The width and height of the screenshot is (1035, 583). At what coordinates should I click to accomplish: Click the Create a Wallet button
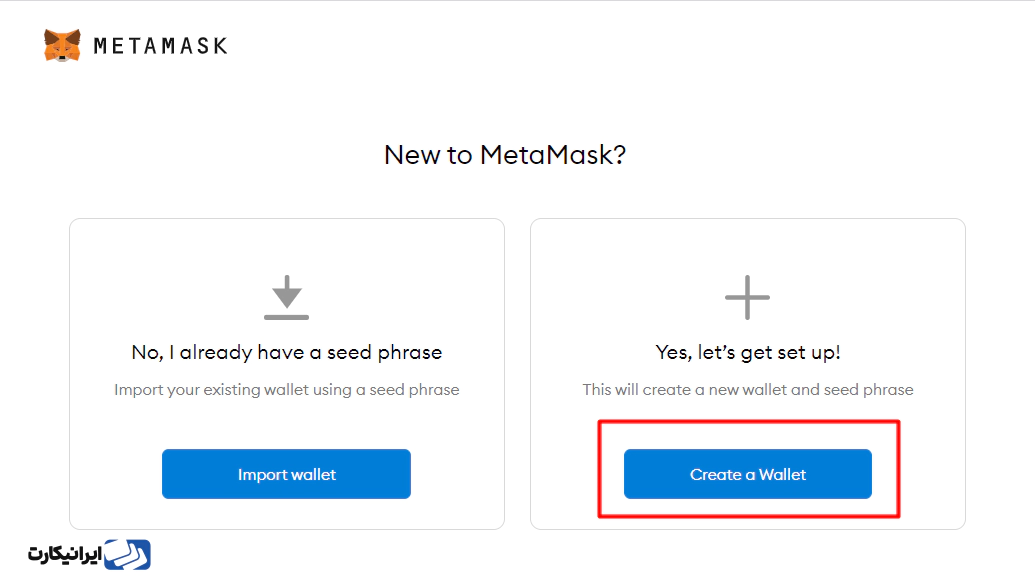[x=748, y=474]
